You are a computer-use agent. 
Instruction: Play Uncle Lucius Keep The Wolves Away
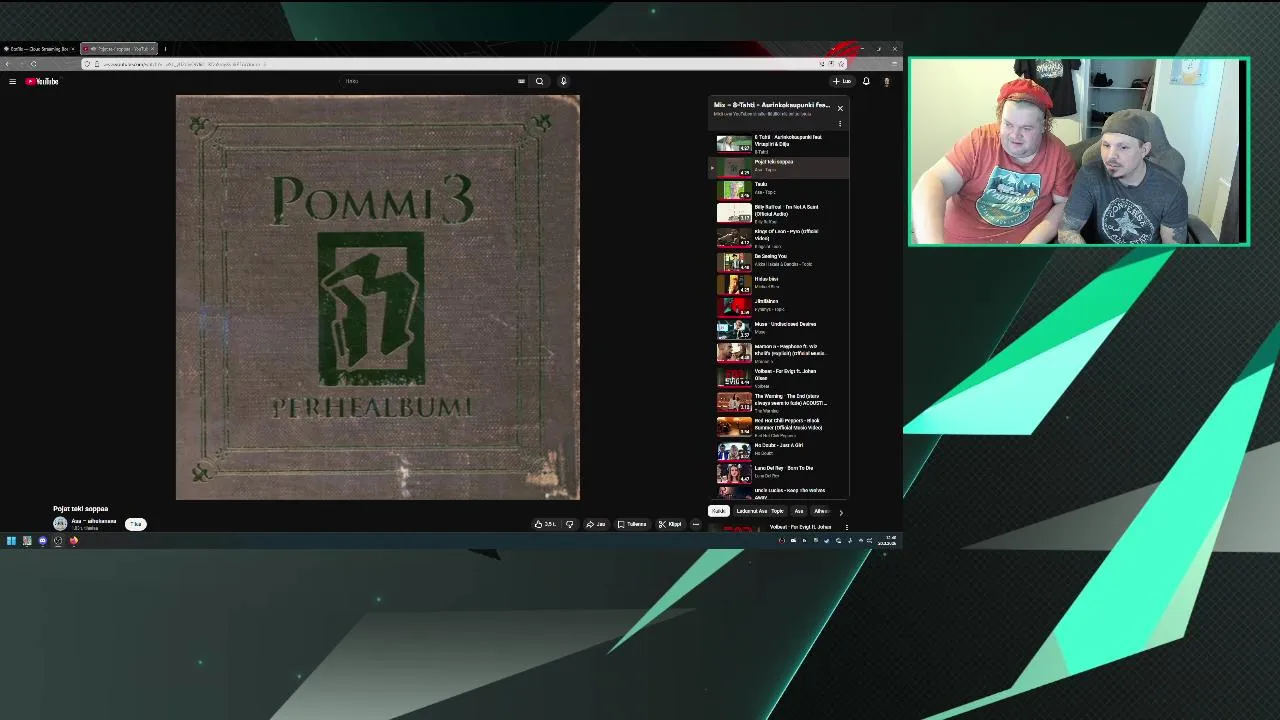point(779,492)
